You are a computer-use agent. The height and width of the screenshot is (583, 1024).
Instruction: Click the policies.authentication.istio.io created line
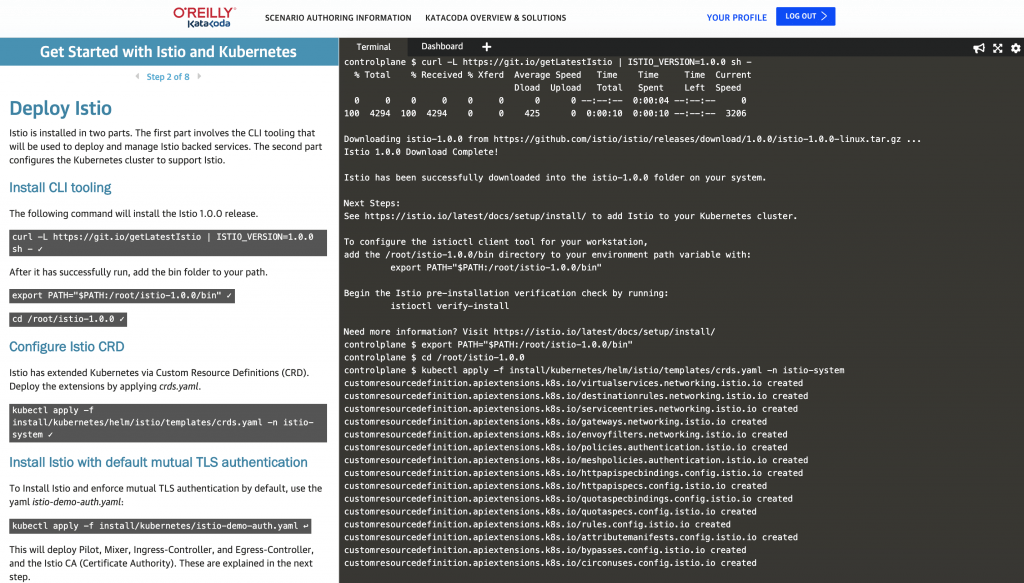pyautogui.click(x=566, y=447)
